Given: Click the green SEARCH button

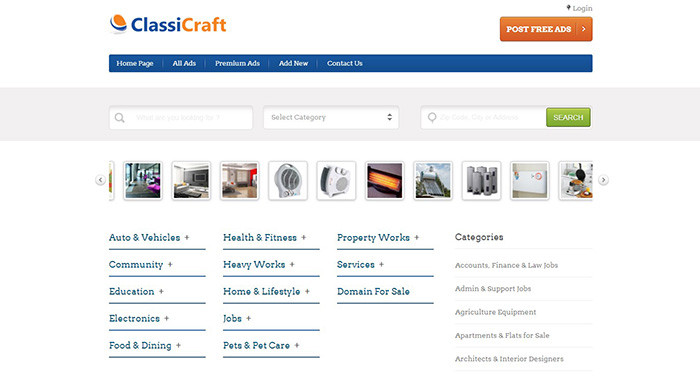Looking at the screenshot, I should [568, 117].
